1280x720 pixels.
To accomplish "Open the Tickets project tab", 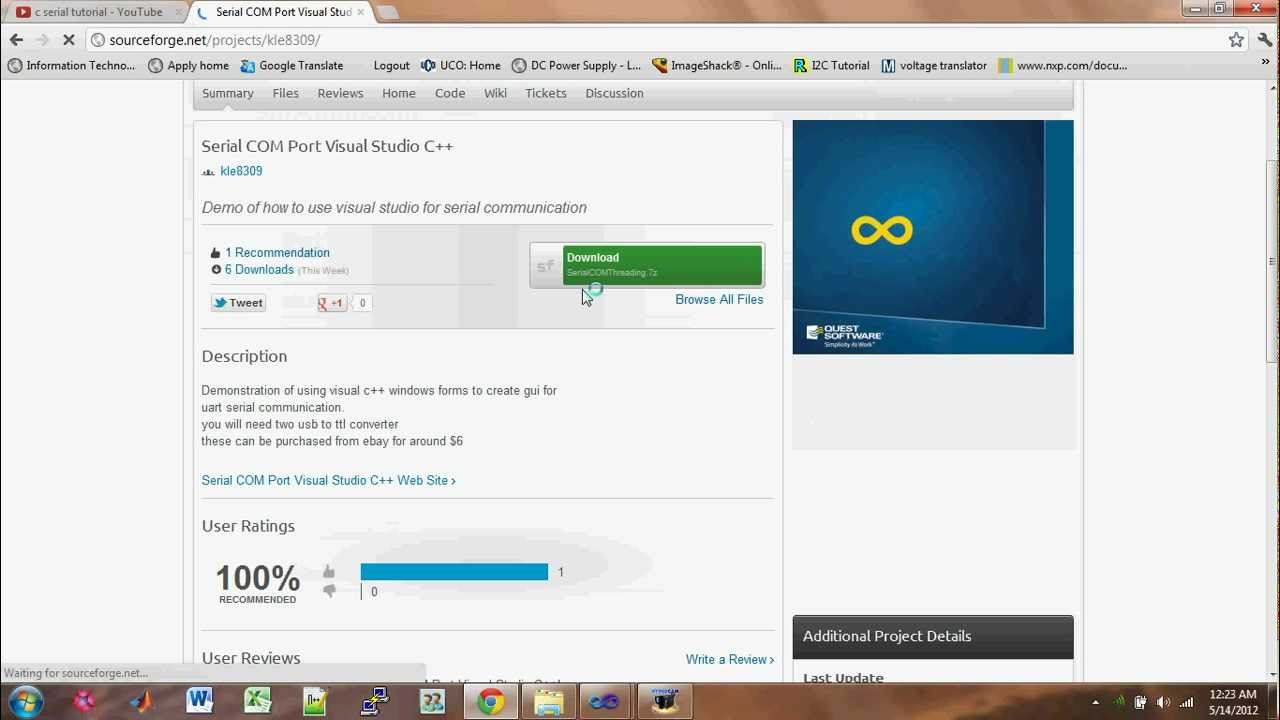I will coord(546,93).
